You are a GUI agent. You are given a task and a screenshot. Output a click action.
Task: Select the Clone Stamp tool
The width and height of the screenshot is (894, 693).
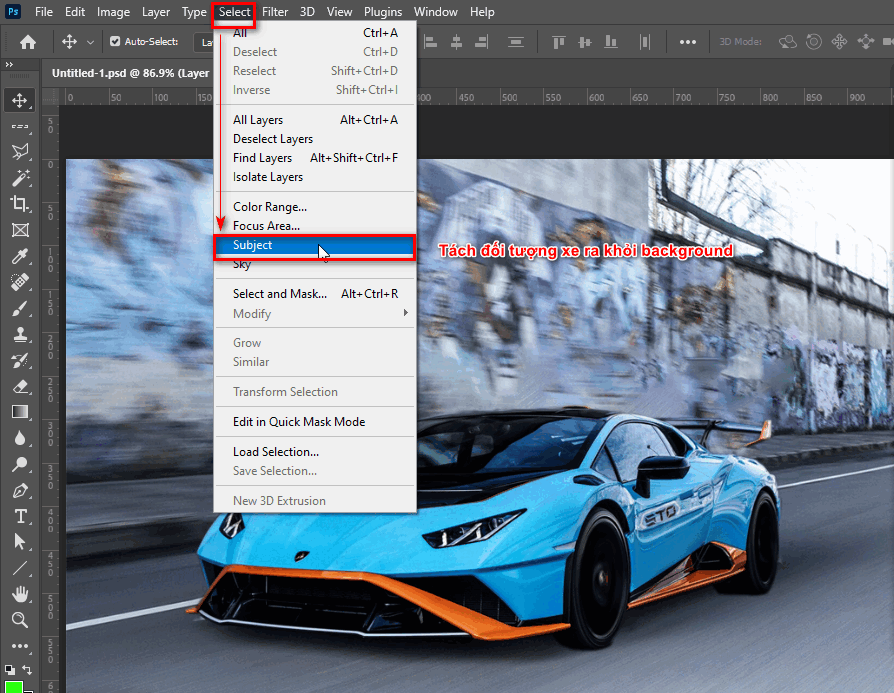(20, 334)
